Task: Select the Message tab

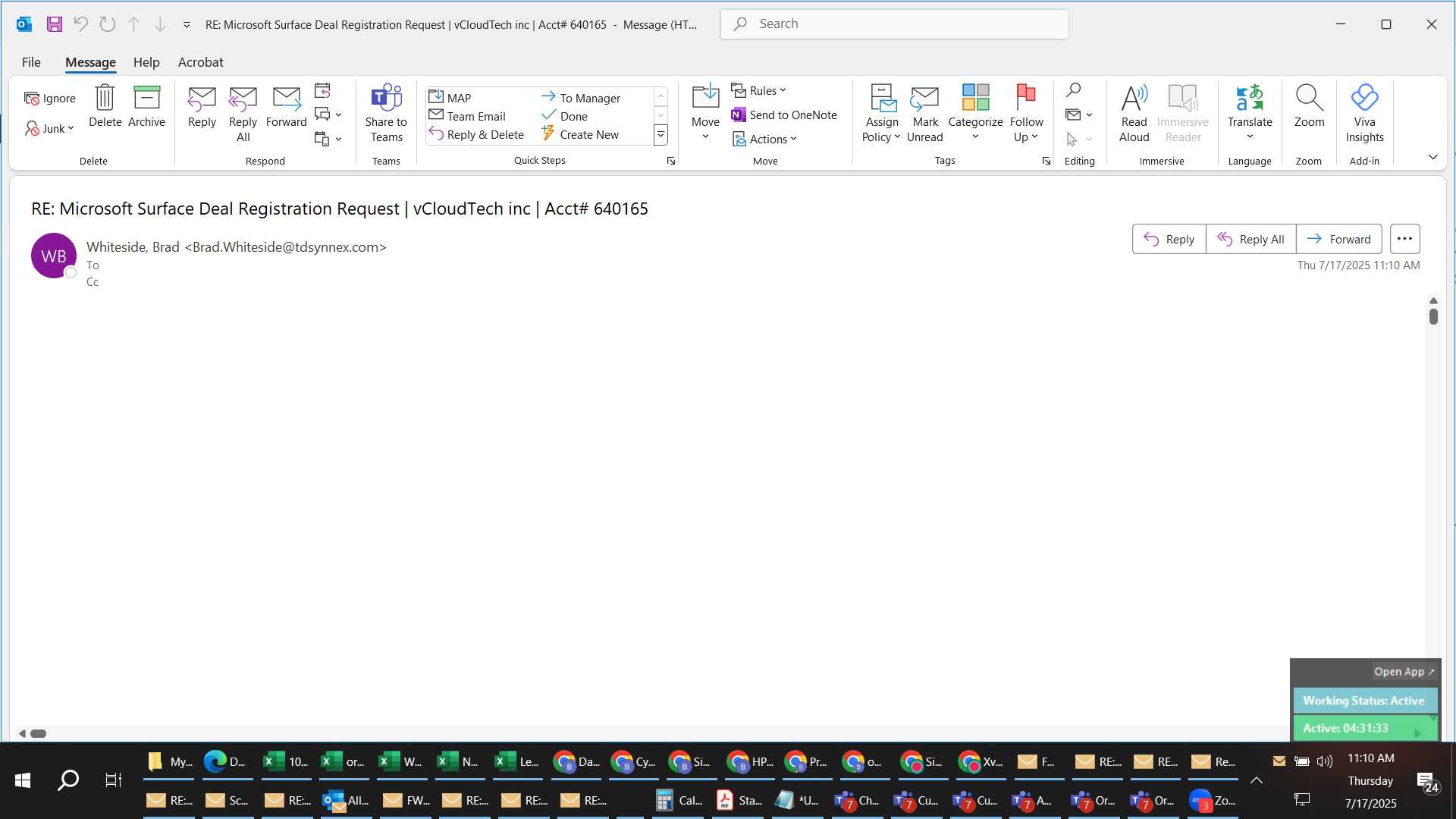Action: point(90,62)
